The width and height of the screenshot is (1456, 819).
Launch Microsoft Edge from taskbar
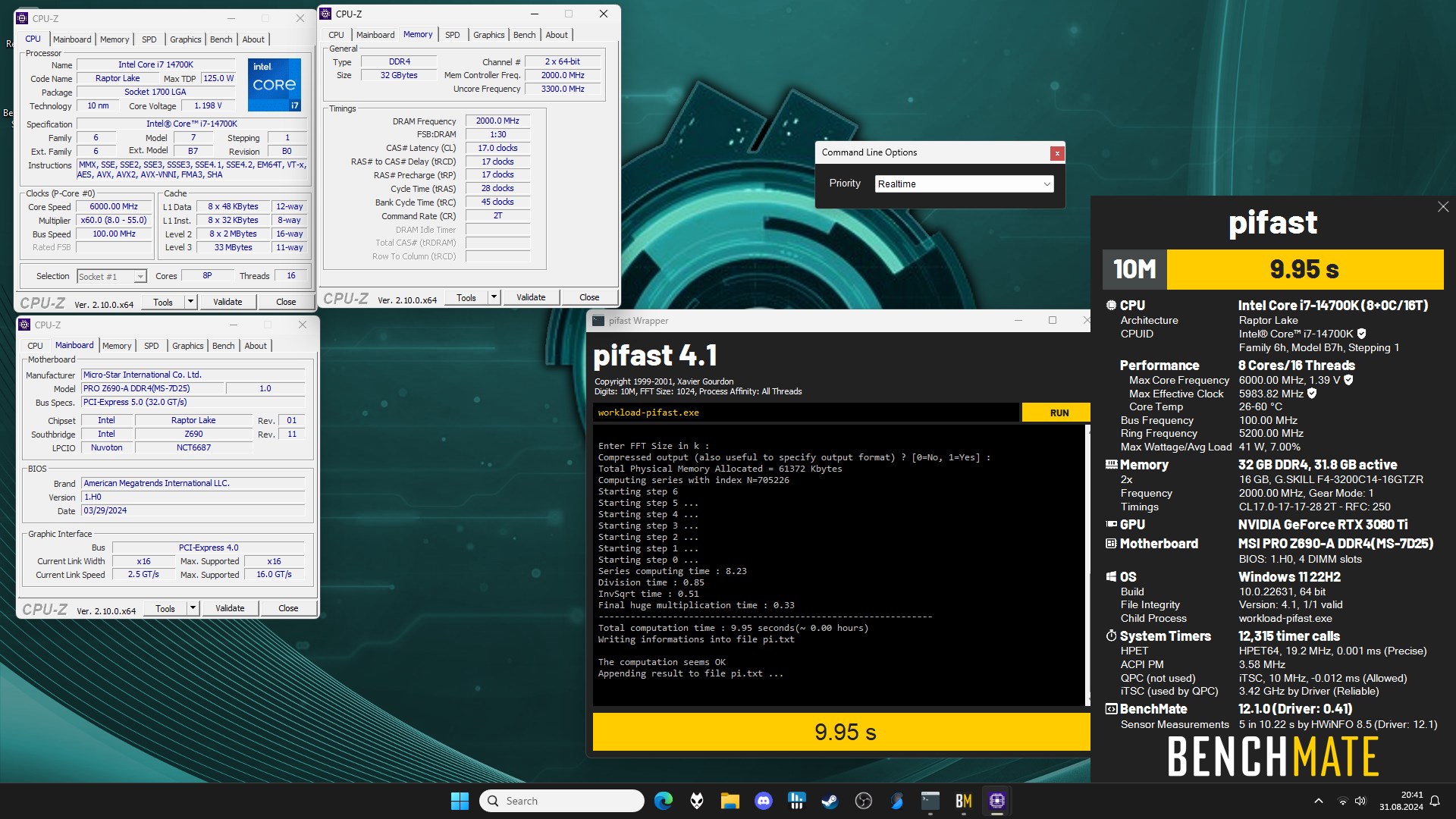[664, 801]
